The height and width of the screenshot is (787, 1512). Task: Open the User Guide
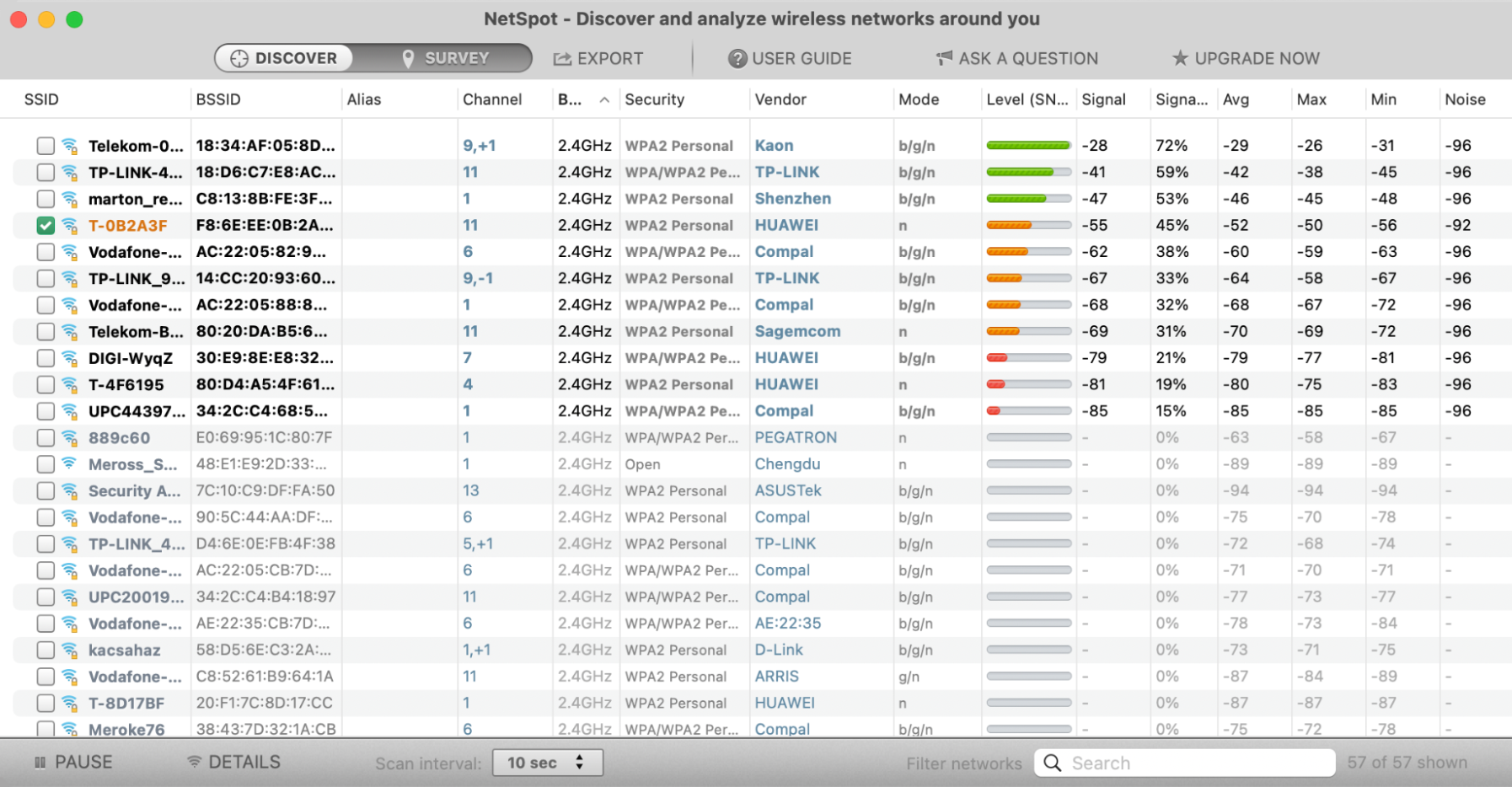coord(790,58)
